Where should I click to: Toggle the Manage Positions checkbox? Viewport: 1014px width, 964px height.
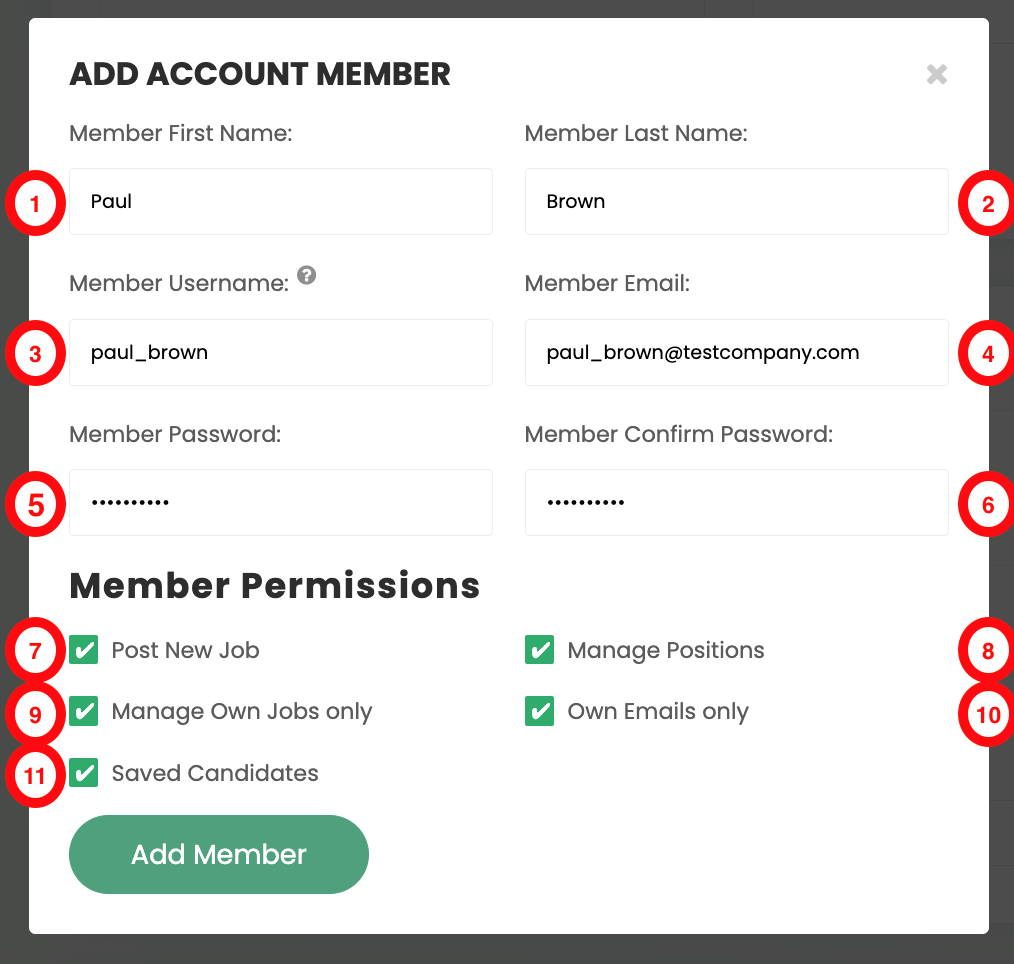pos(539,650)
